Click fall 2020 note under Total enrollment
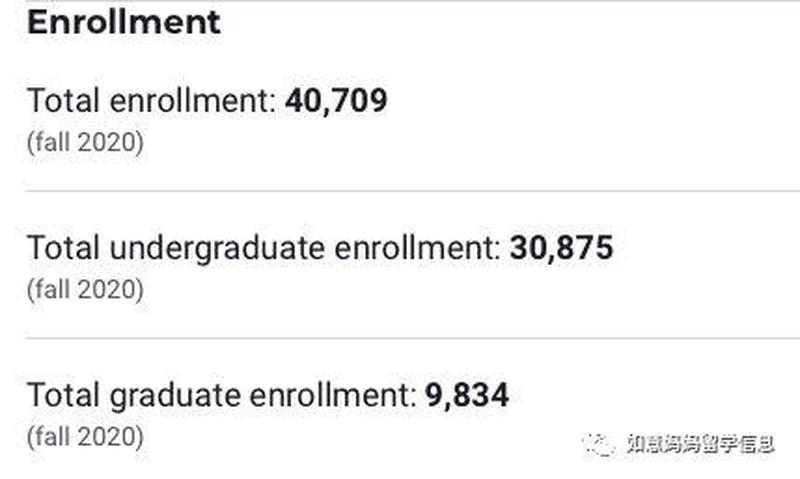Screen dimensions: 800x479 coord(85,142)
